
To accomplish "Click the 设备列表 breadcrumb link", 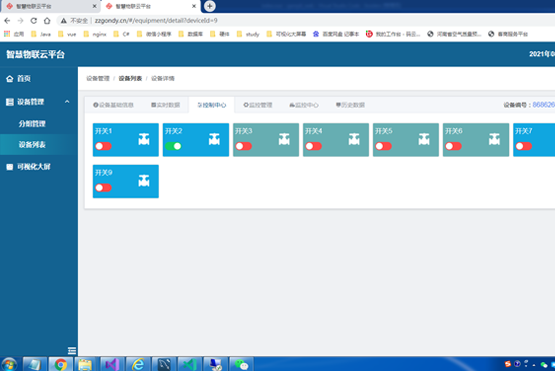I will coord(130,78).
